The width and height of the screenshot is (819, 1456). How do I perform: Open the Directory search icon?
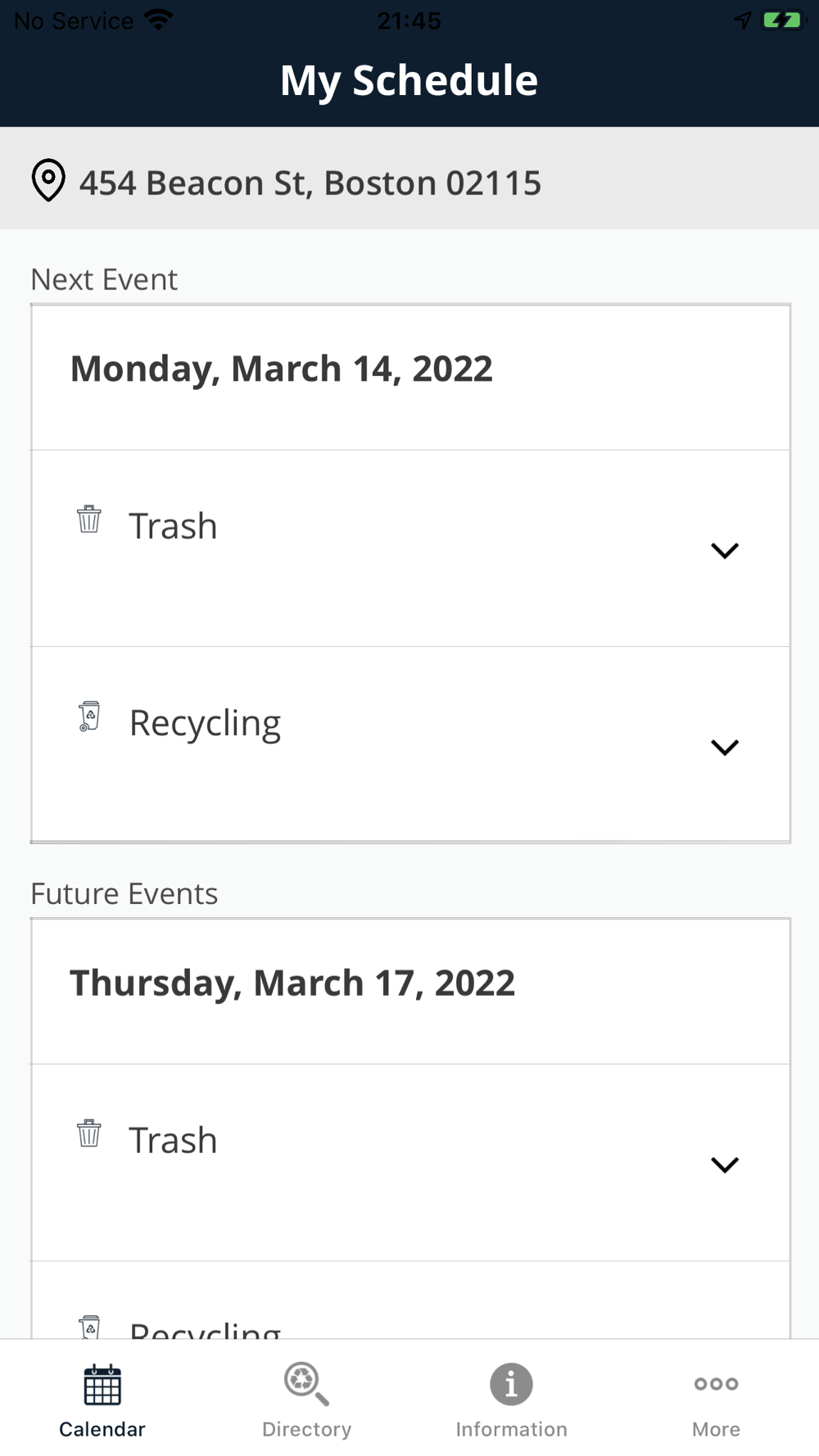coord(306,1384)
